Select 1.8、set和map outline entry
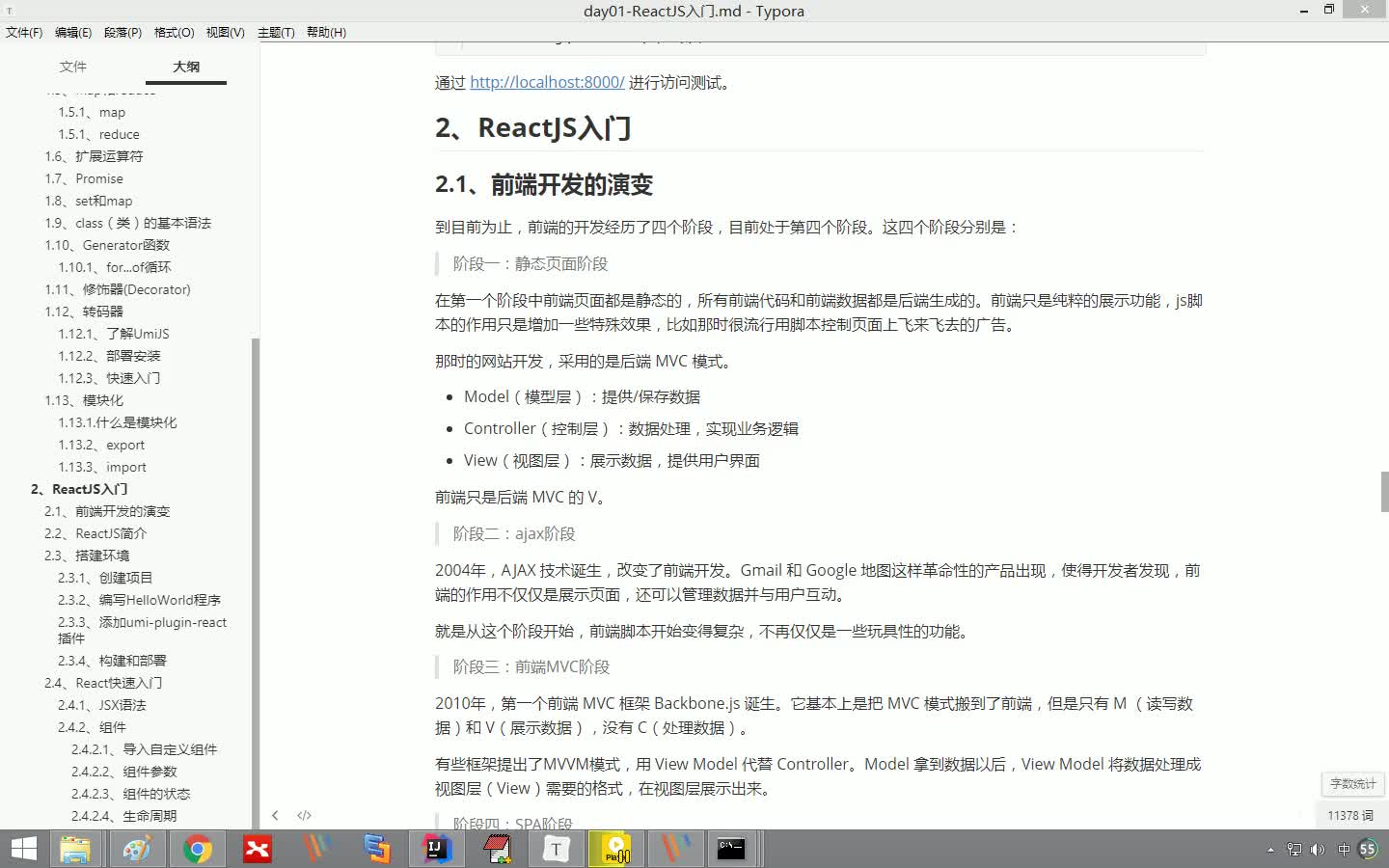 (89, 201)
